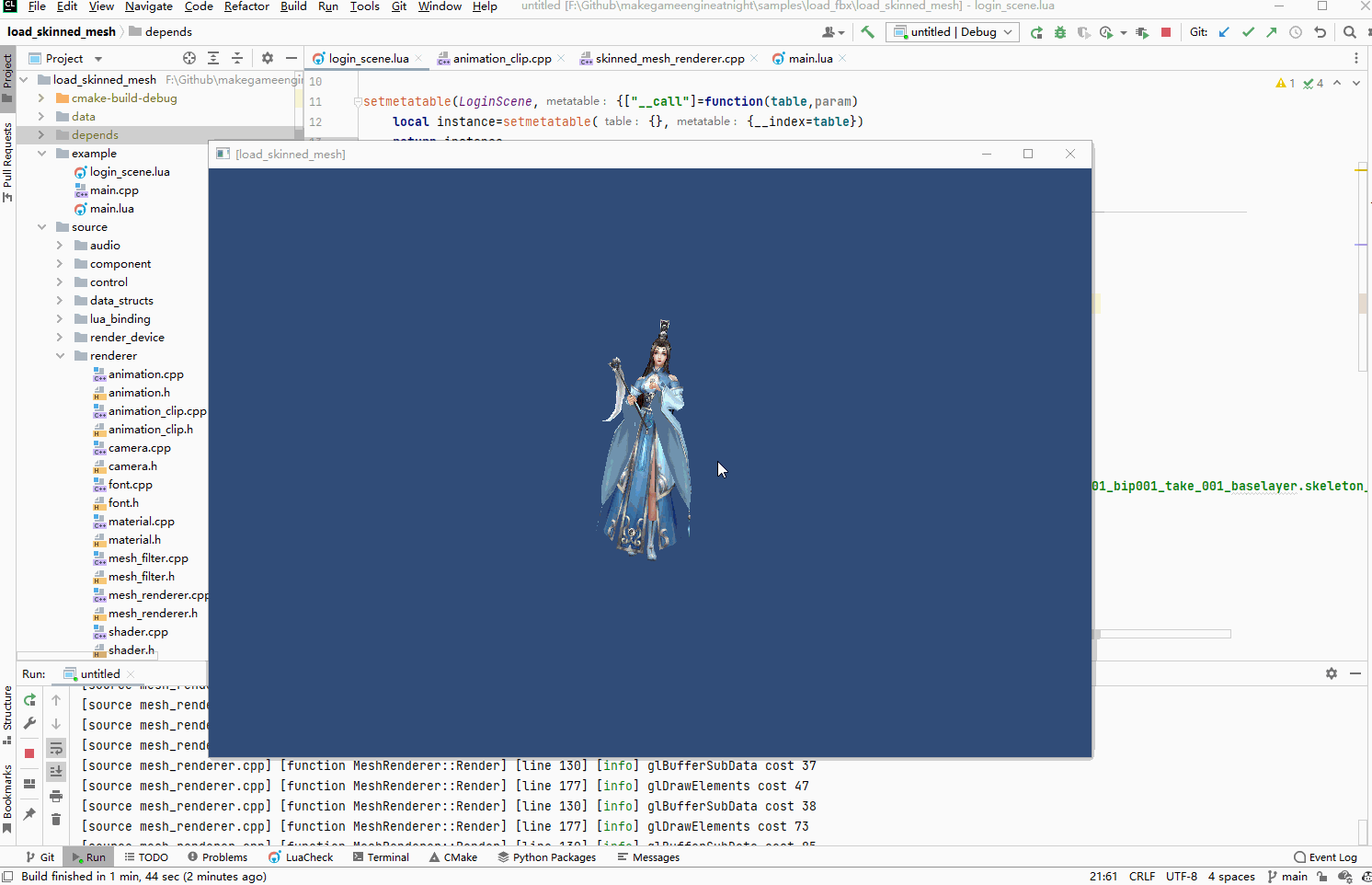This screenshot has width=1372, height=885.
Task: Expand the lua_binding folder
Action: (x=60, y=319)
